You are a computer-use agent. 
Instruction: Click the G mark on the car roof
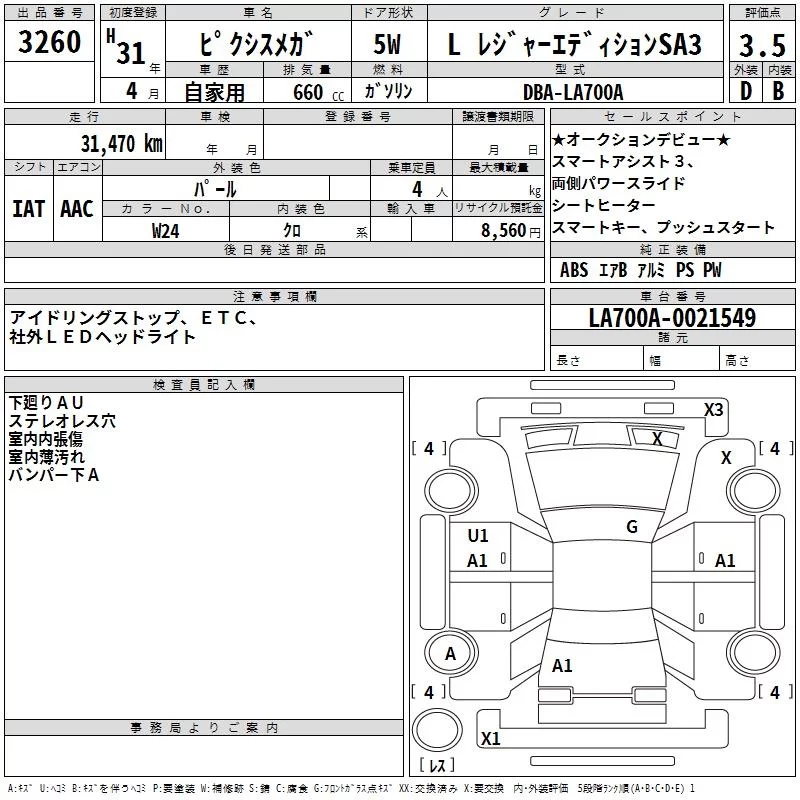click(x=632, y=527)
